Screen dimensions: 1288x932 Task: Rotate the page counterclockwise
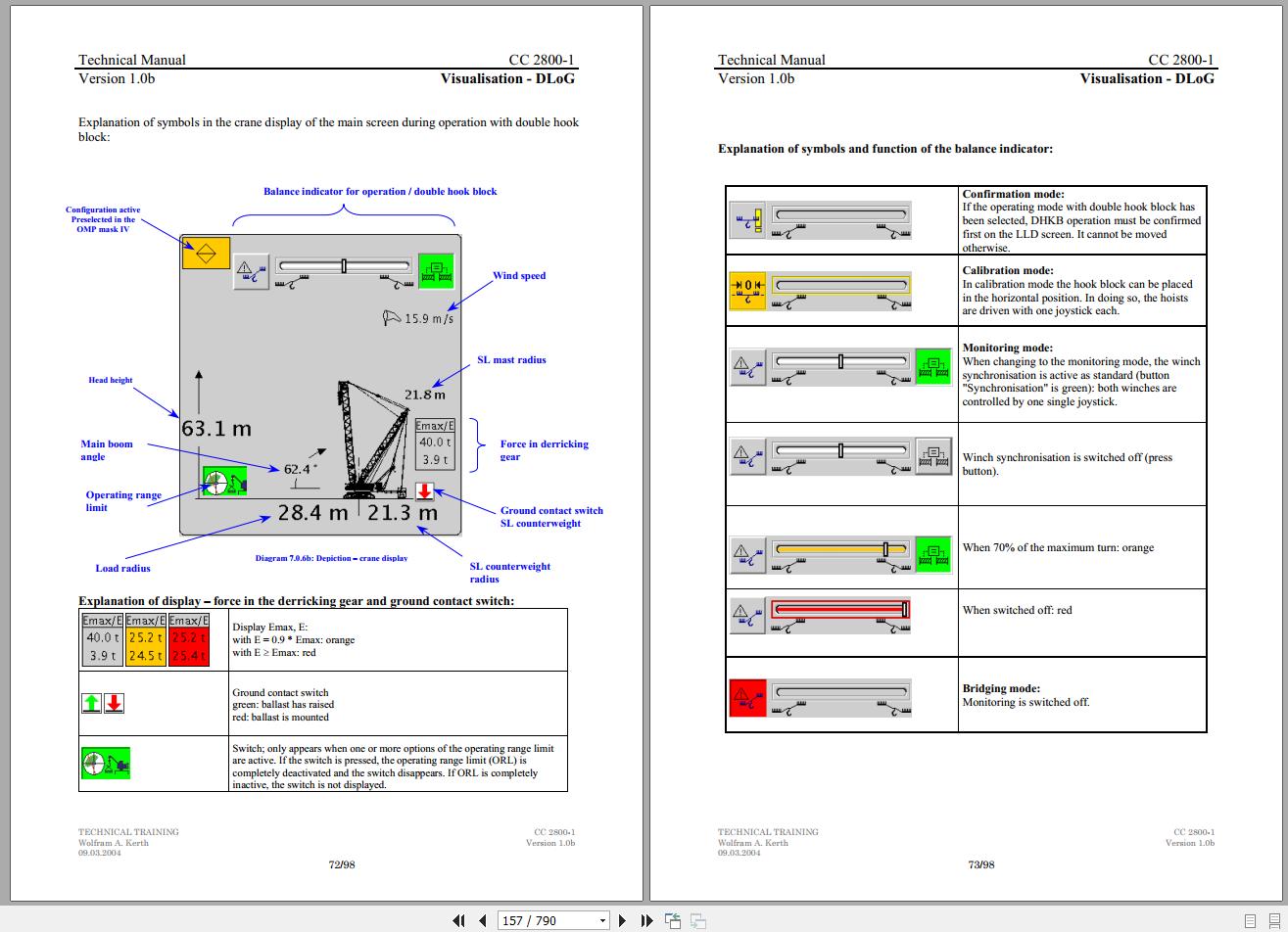click(673, 920)
